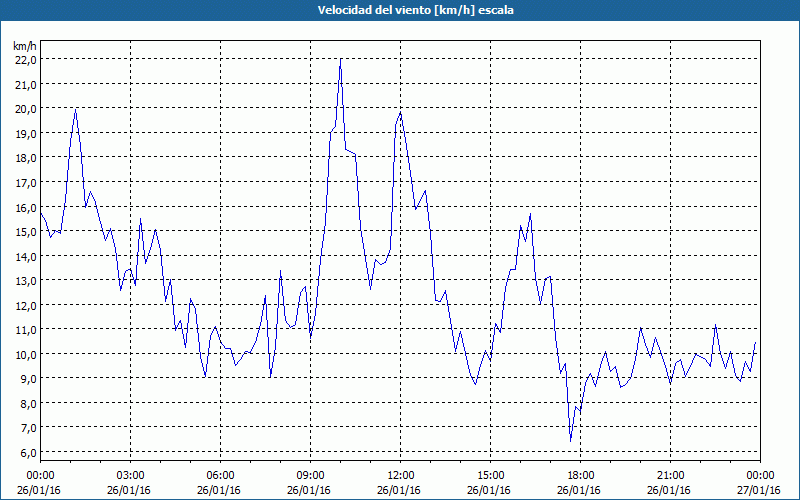This screenshot has width=800, height=500.
Task: Click the 11,0 y-axis label
Action: [x=26, y=330]
